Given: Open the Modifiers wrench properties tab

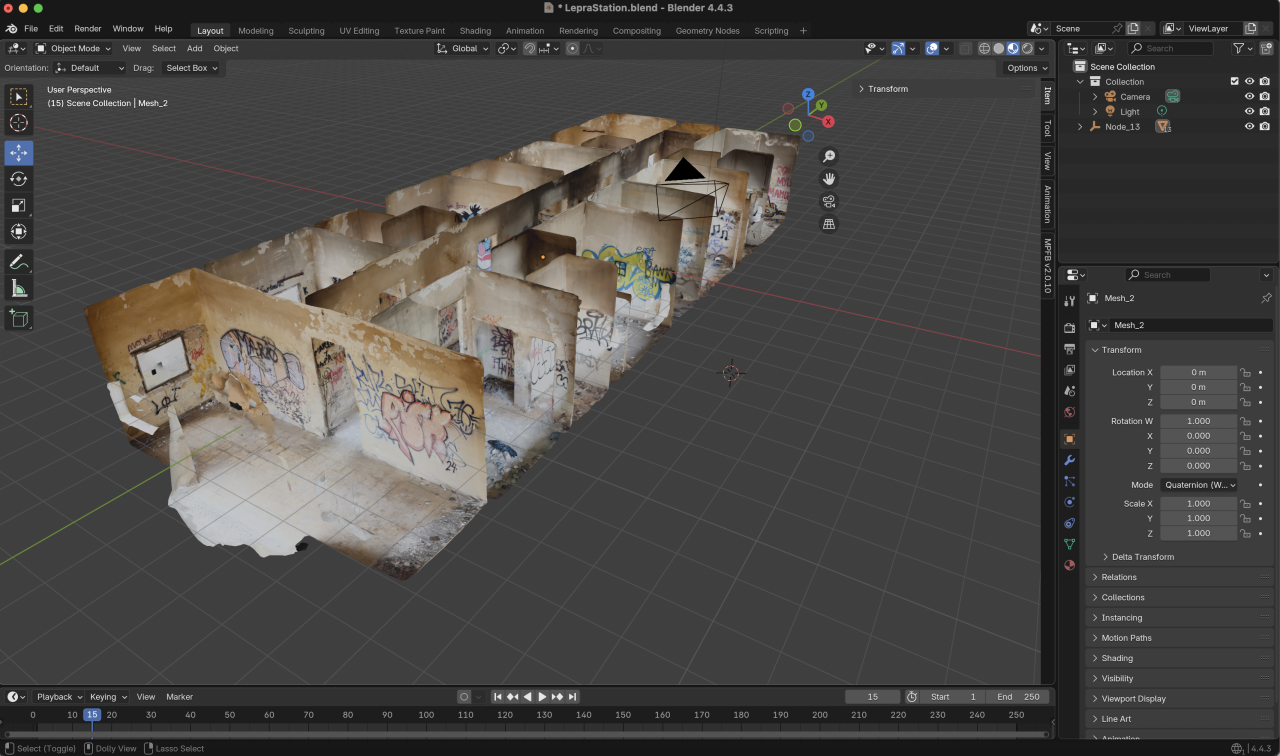Looking at the screenshot, I should click(x=1069, y=460).
